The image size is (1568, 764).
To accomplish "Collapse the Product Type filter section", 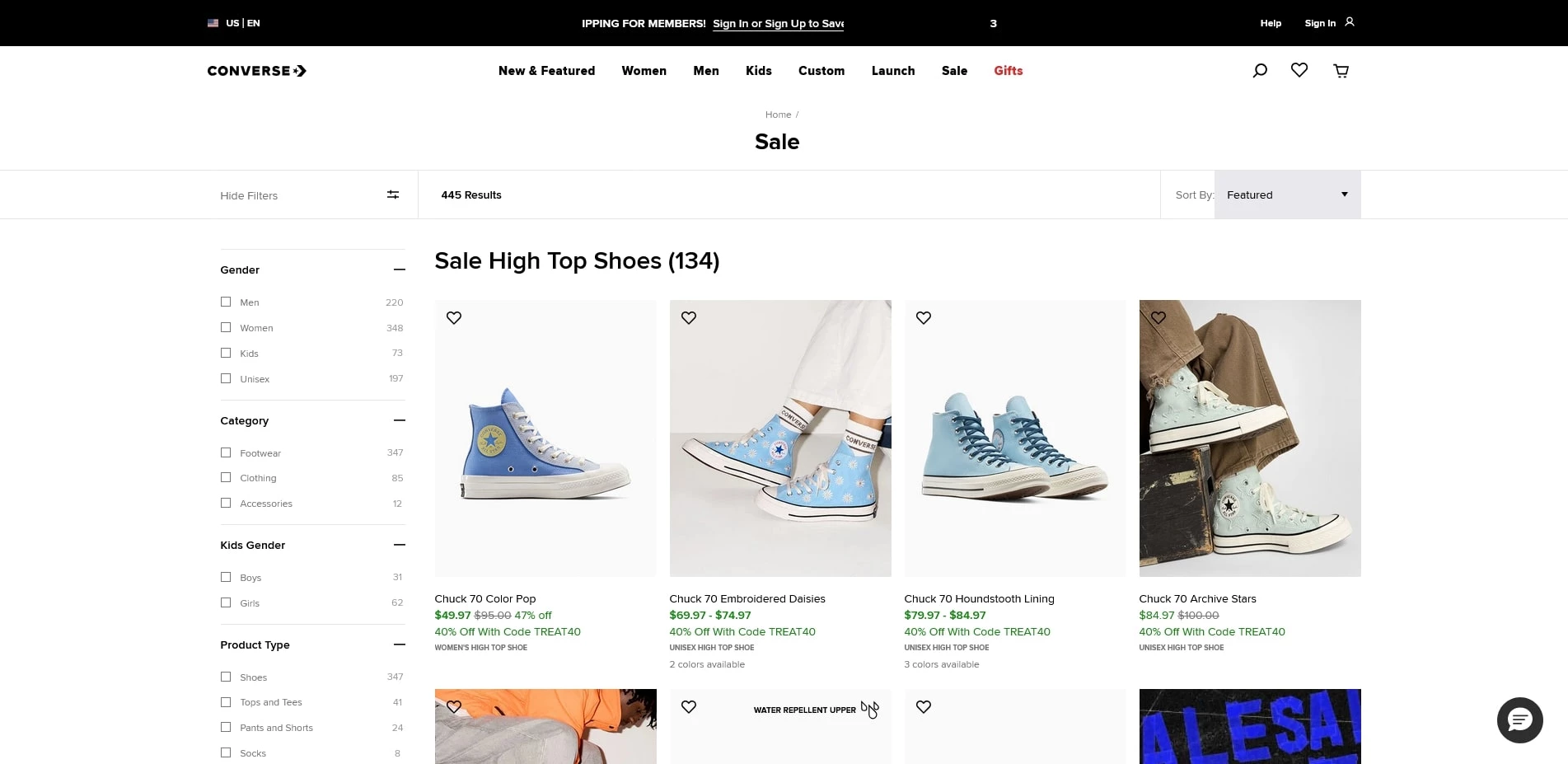I will pos(399,644).
